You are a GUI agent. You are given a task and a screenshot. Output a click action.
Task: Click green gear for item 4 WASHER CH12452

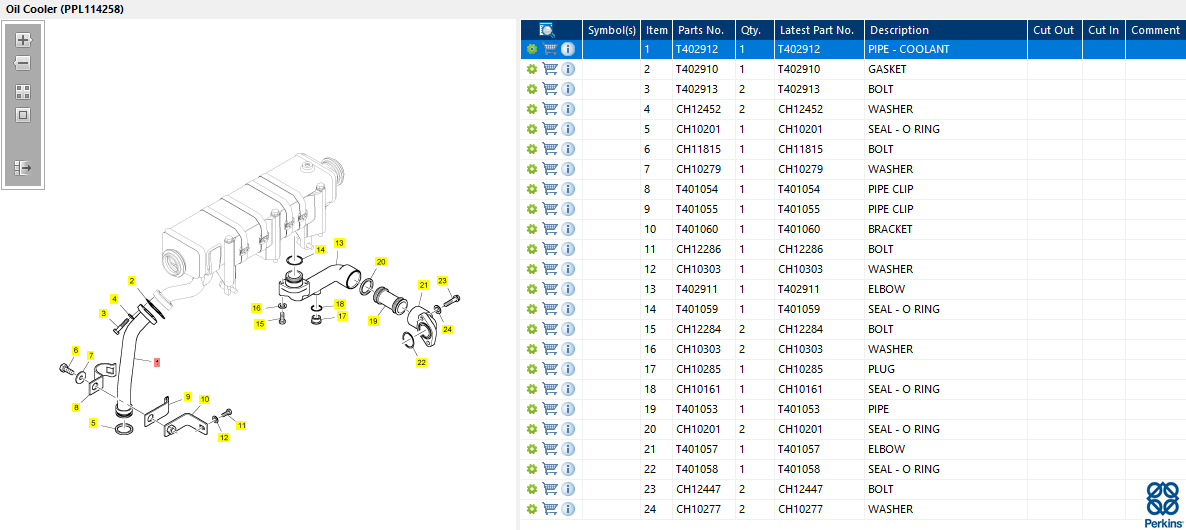[532, 109]
